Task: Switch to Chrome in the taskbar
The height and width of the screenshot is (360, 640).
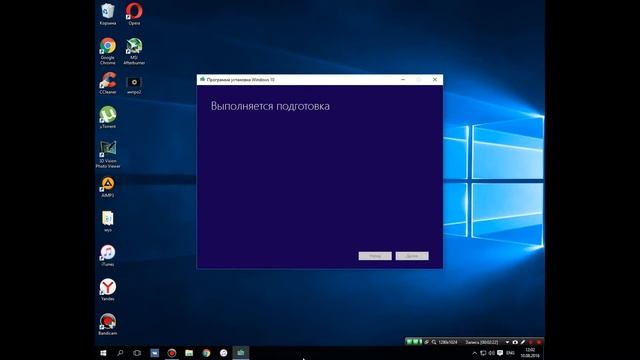Action: [x=206, y=353]
